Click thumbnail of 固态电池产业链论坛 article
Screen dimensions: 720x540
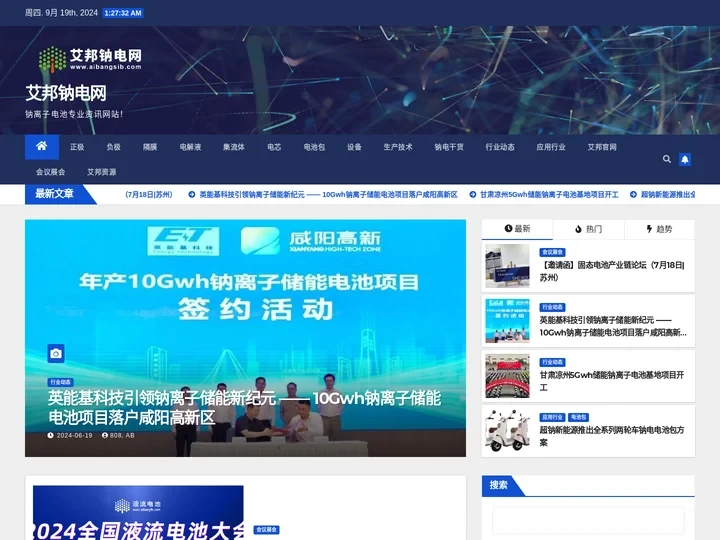click(x=507, y=266)
